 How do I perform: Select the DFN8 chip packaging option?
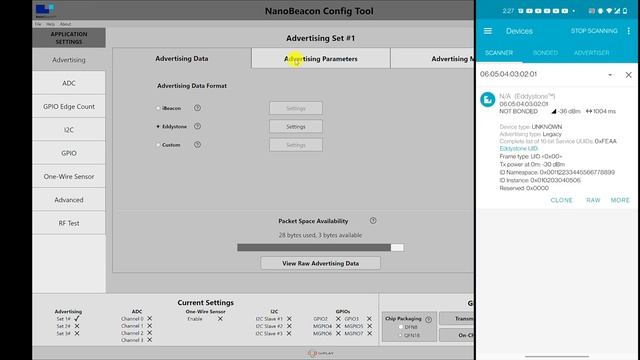tap(401, 327)
